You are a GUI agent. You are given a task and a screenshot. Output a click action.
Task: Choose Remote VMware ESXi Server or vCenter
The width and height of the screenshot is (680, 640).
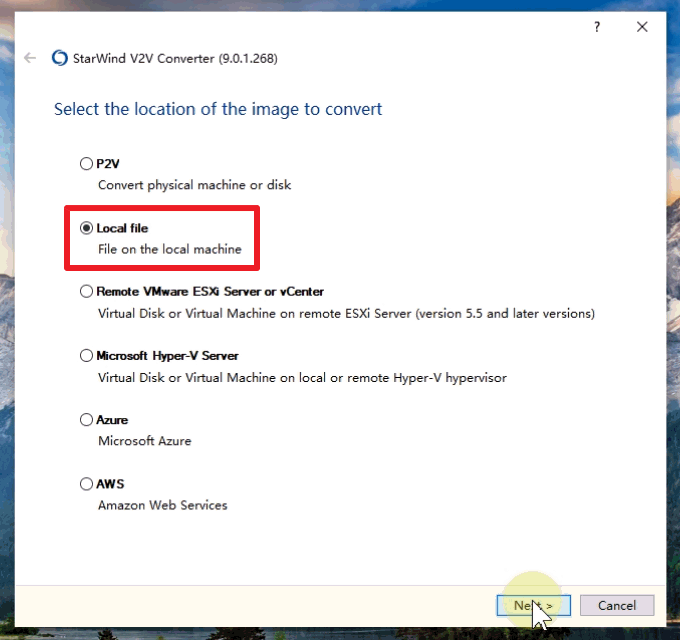[x=86, y=291]
